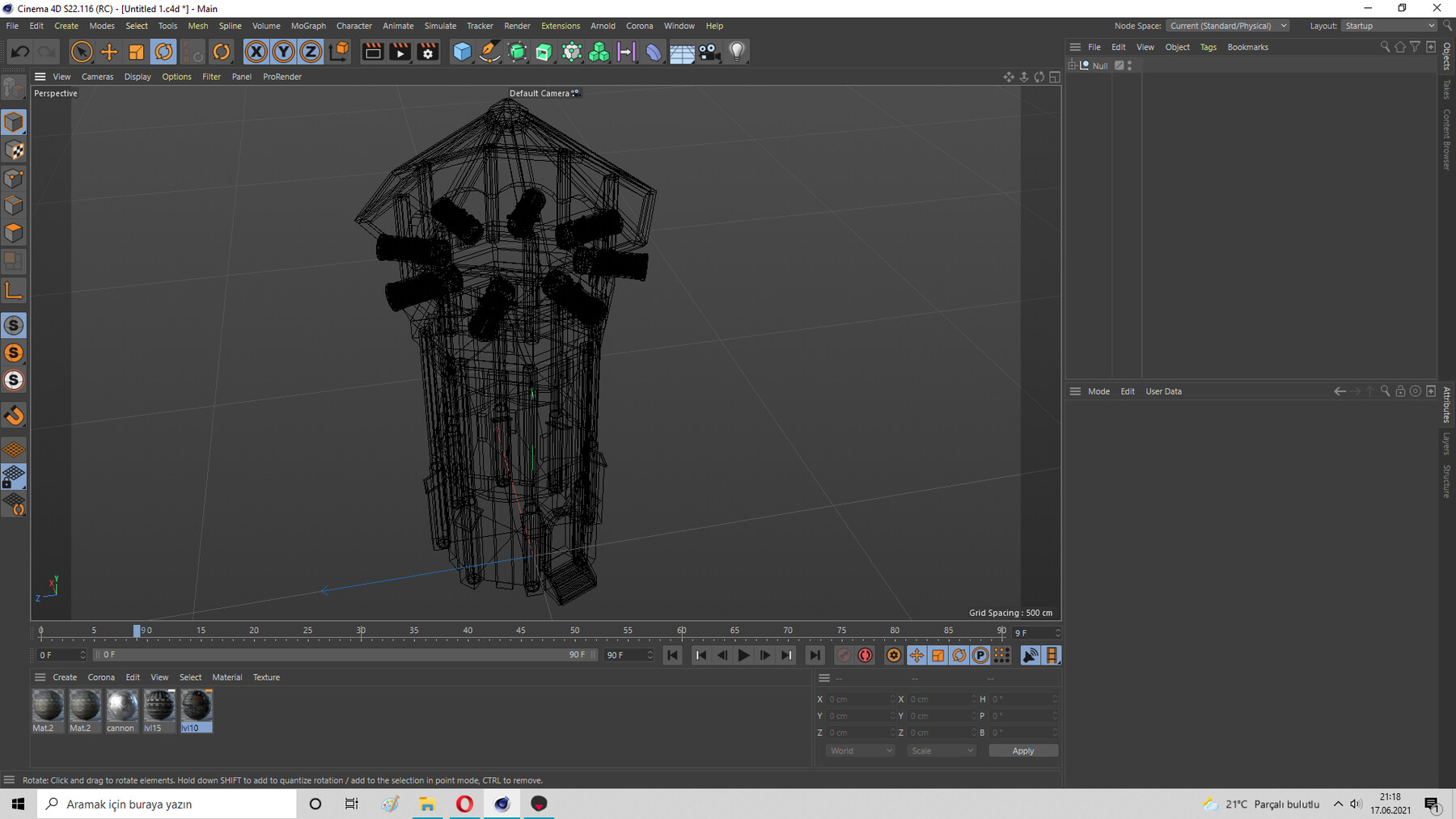Toggle X axis lock
This screenshot has width=1456, height=819.
pos(256,52)
